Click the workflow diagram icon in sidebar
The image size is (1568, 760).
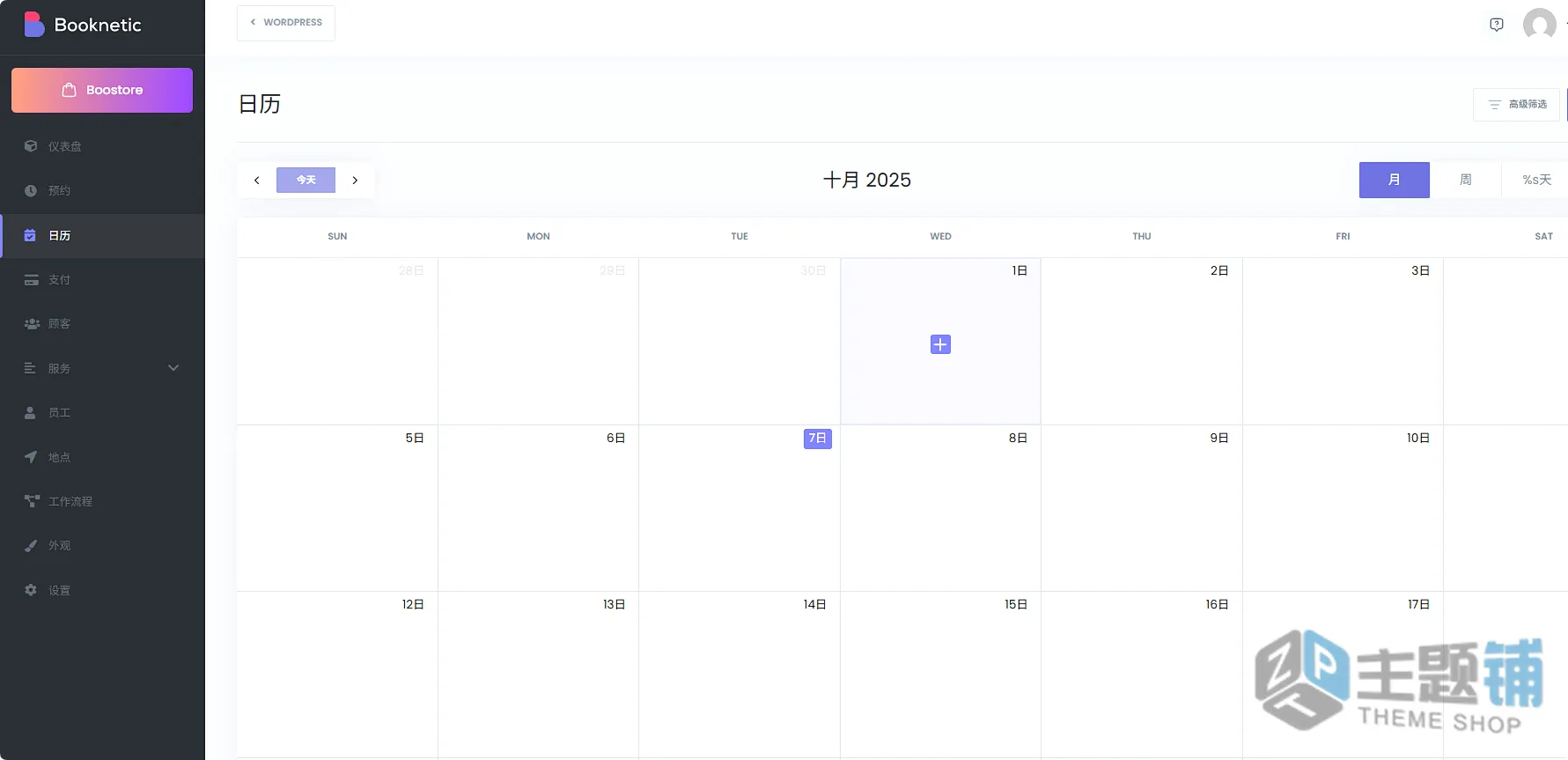32,501
